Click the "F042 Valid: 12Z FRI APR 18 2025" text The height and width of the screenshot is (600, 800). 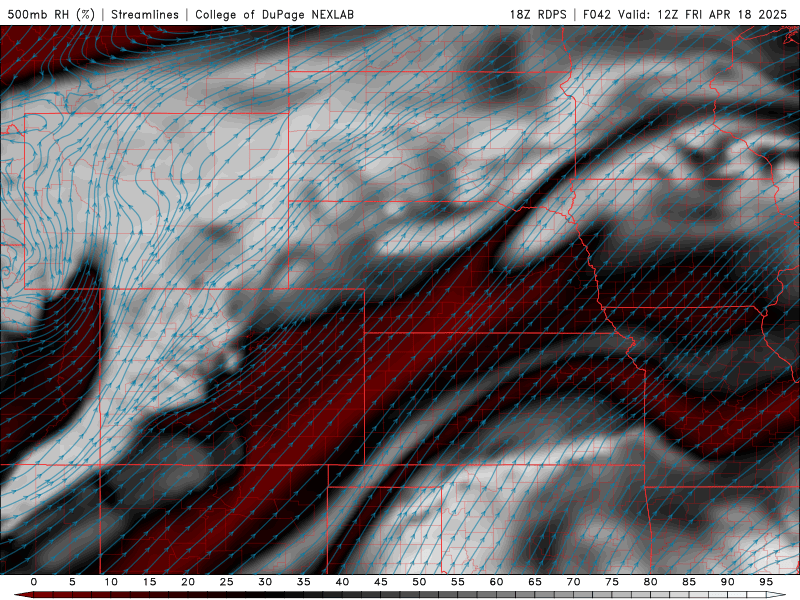(x=685, y=14)
